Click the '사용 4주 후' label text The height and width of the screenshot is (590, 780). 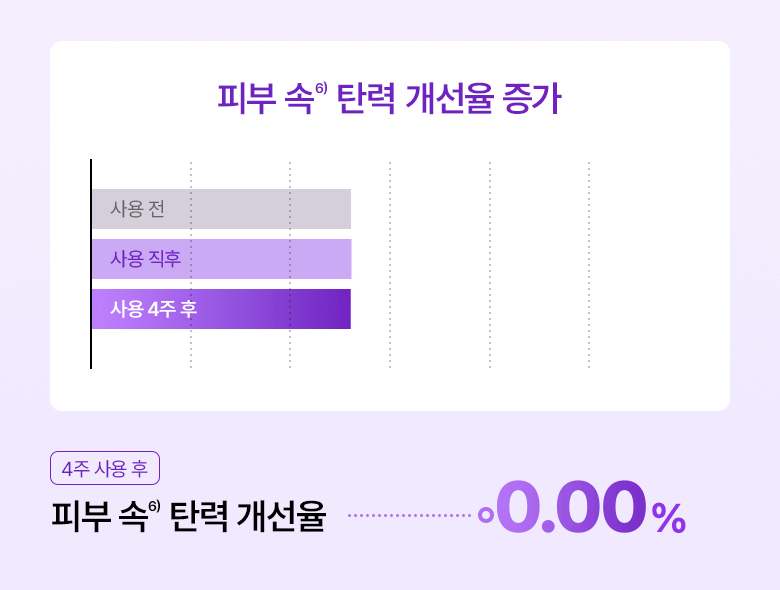(154, 309)
